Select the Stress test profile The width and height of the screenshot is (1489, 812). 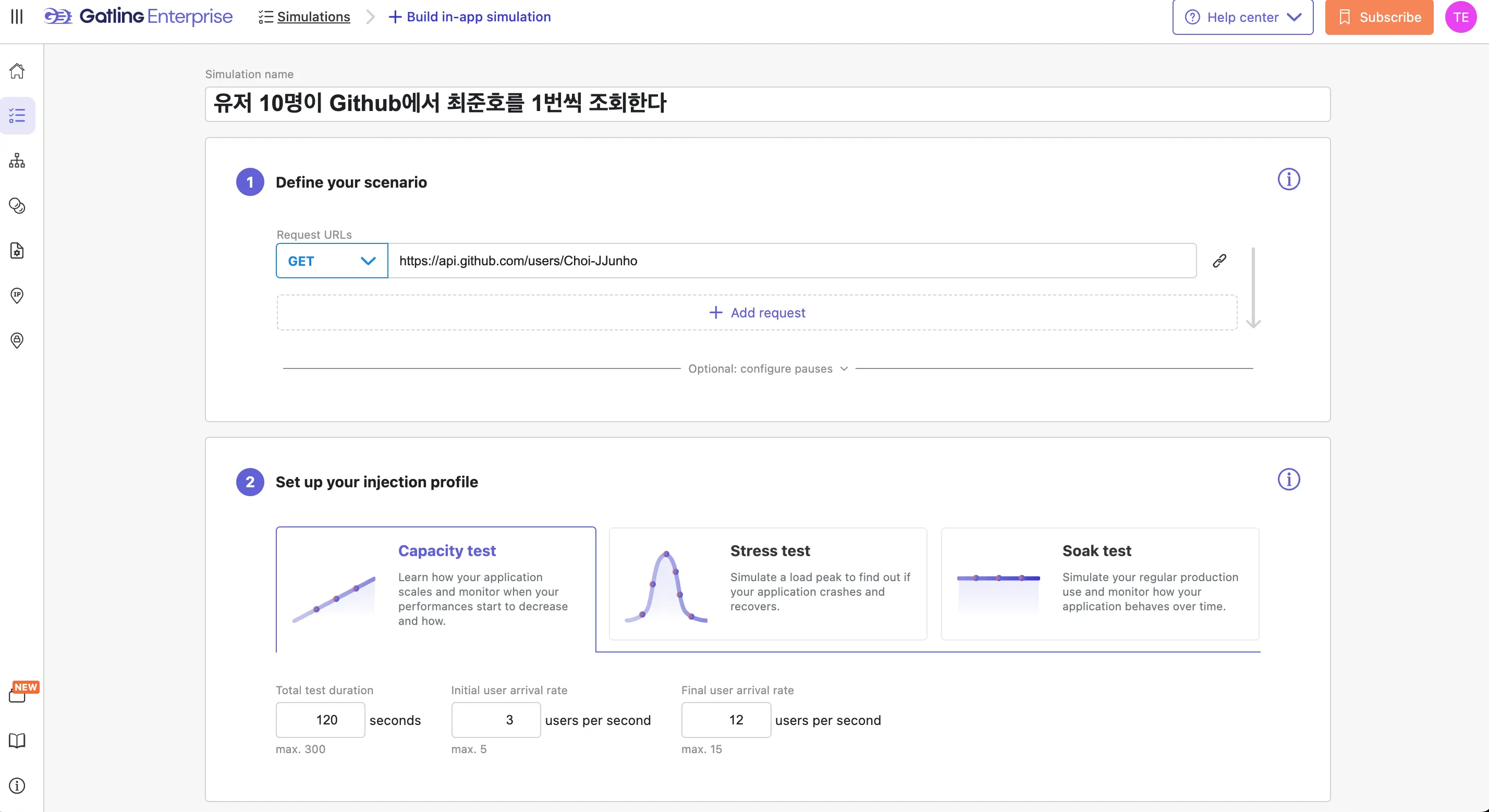767,584
